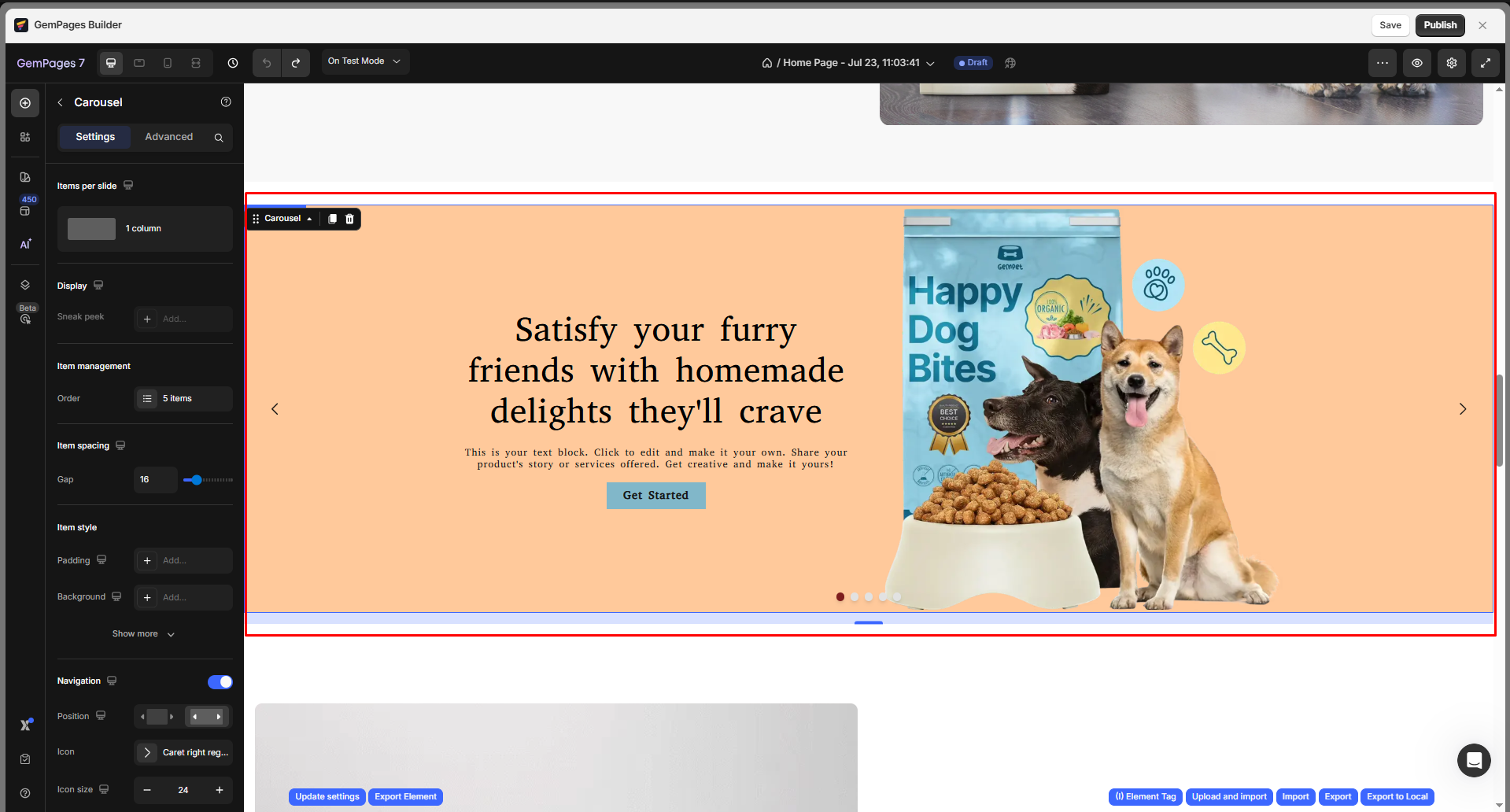This screenshot has width=1510, height=812.
Task: Click the redo arrow icon
Action: point(296,63)
